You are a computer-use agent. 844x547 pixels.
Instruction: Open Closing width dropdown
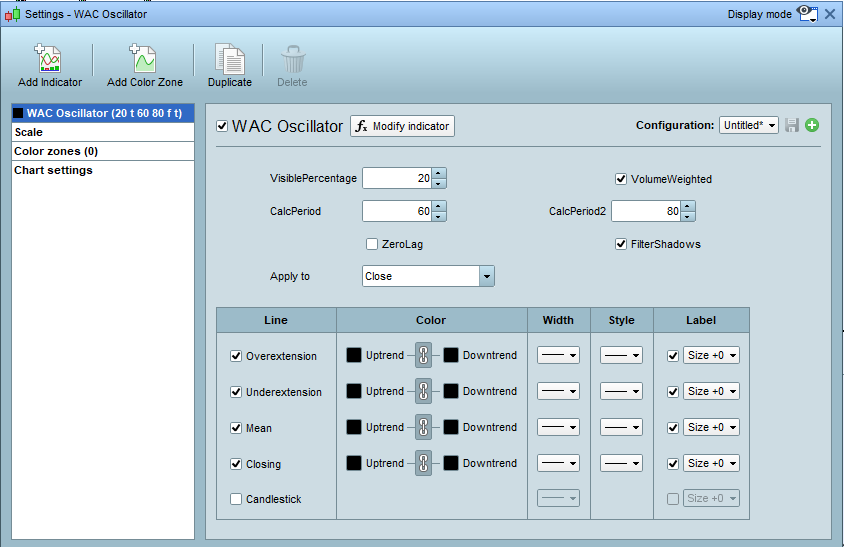click(x=558, y=463)
